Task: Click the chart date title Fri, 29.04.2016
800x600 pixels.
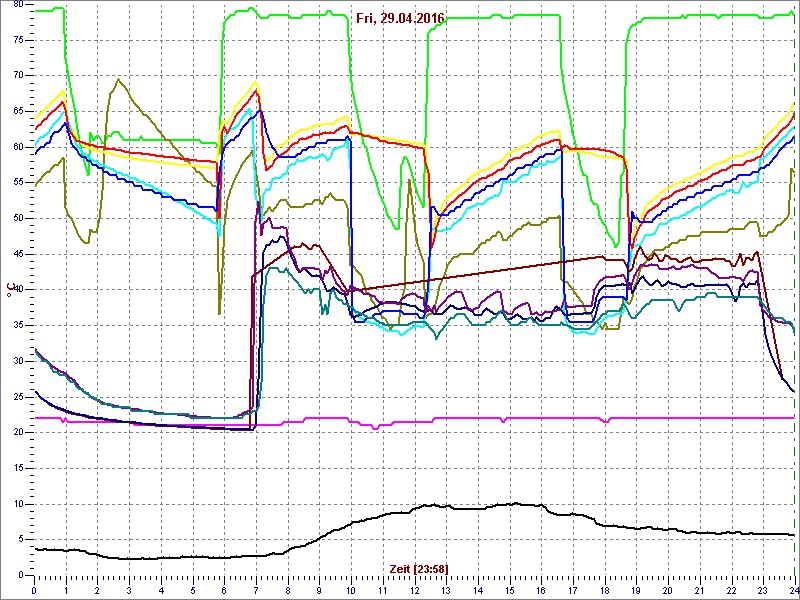Action: [x=401, y=19]
